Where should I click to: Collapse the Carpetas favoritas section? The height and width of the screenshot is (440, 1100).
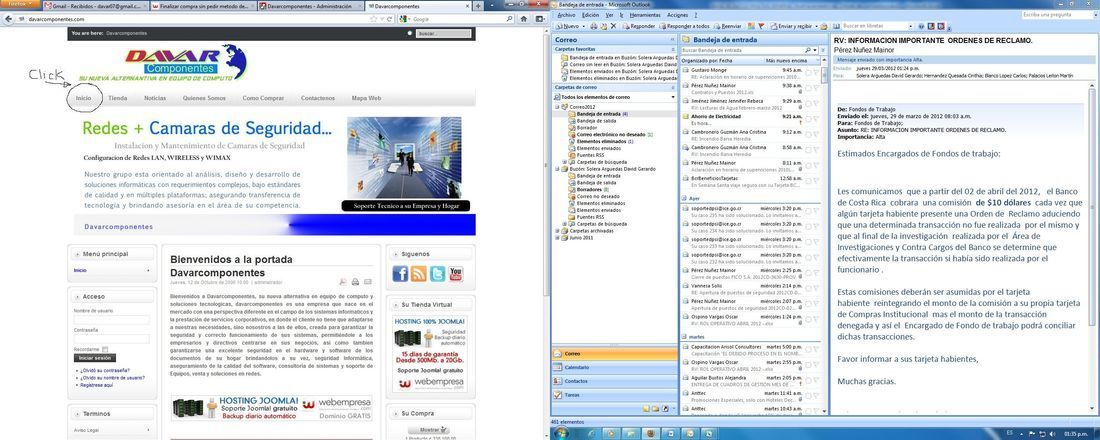coord(673,50)
